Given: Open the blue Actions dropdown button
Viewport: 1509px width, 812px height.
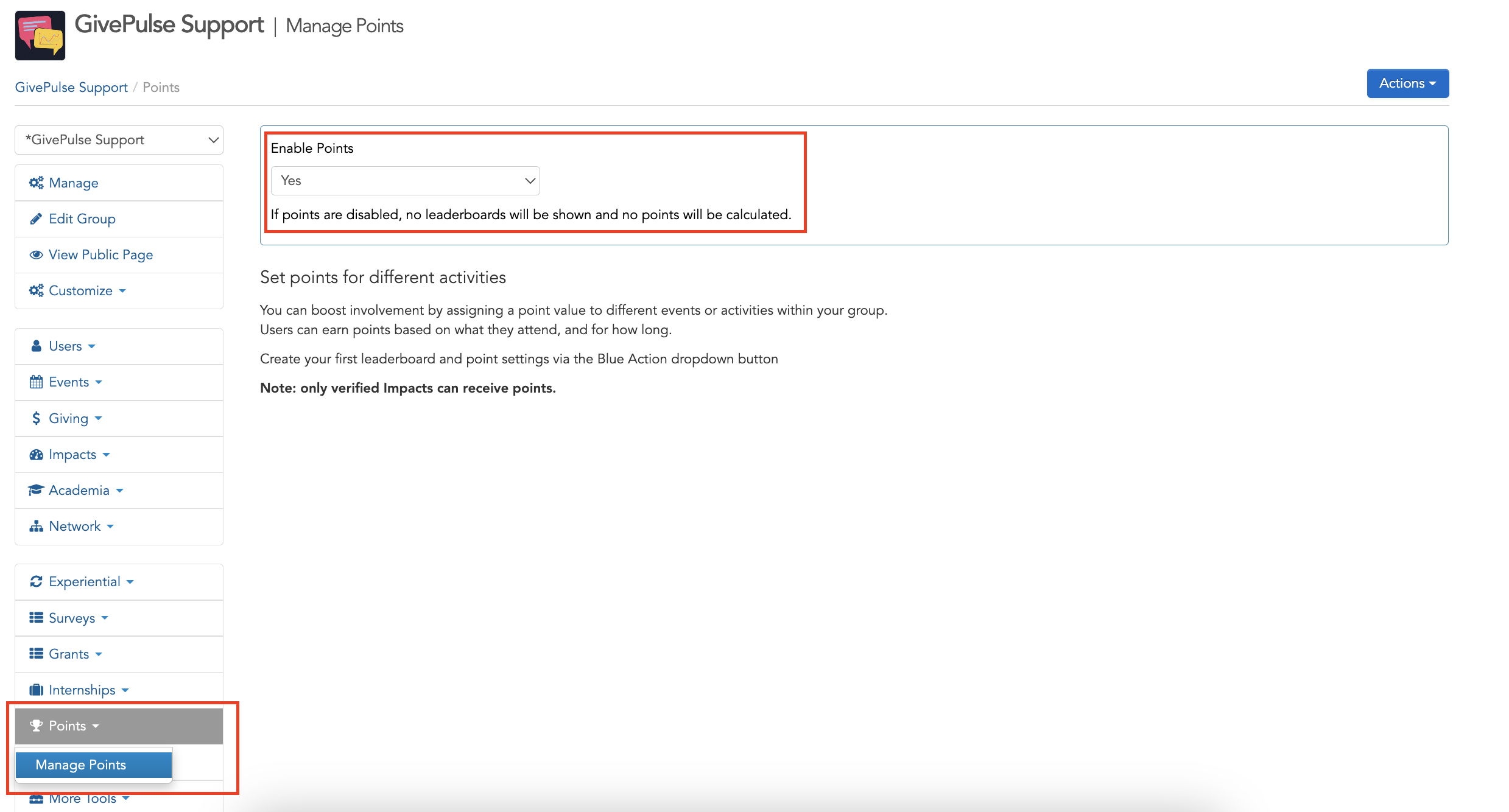Looking at the screenshot, I should (x=1407, y=83).
